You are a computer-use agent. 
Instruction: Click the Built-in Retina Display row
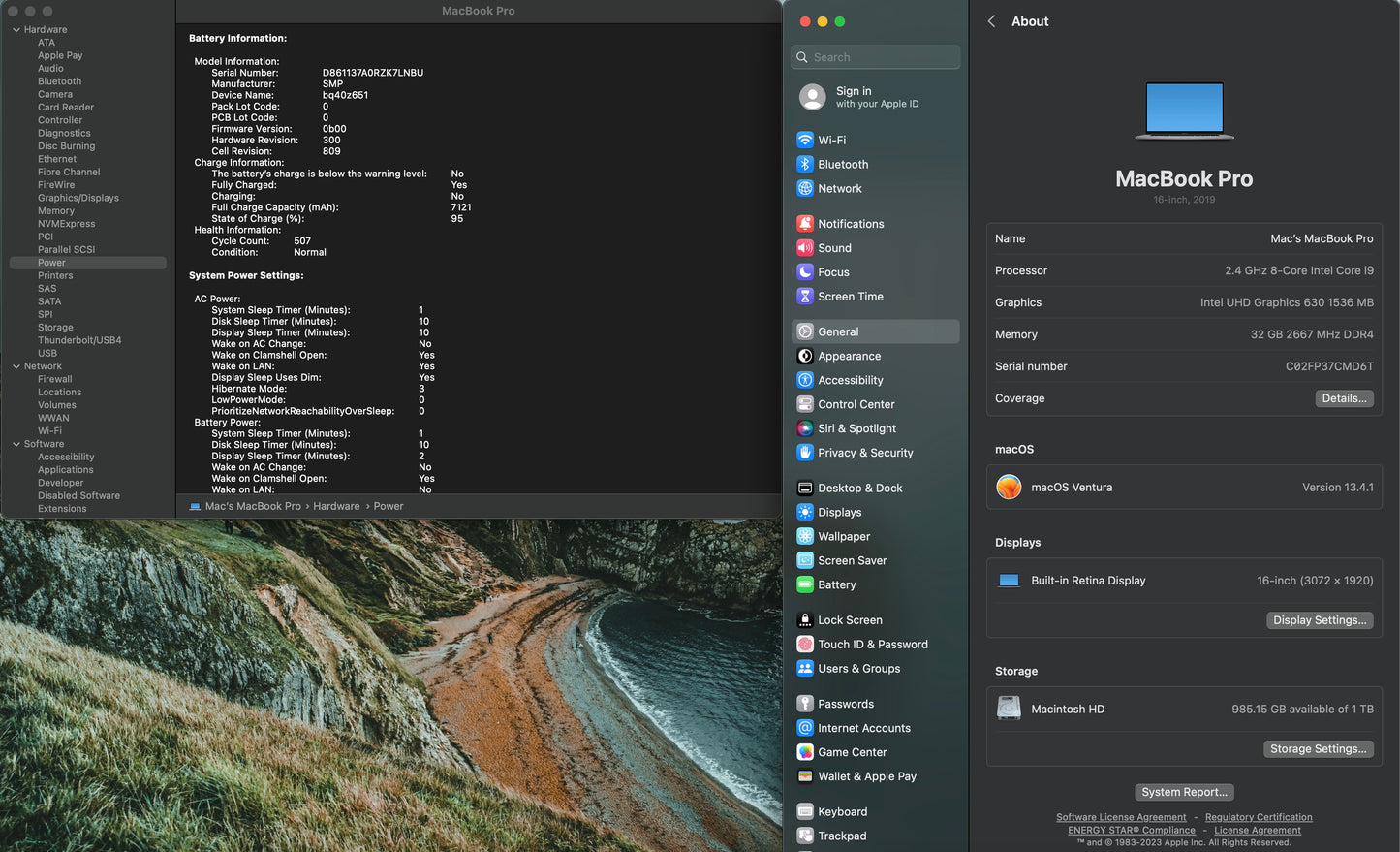1184,581
